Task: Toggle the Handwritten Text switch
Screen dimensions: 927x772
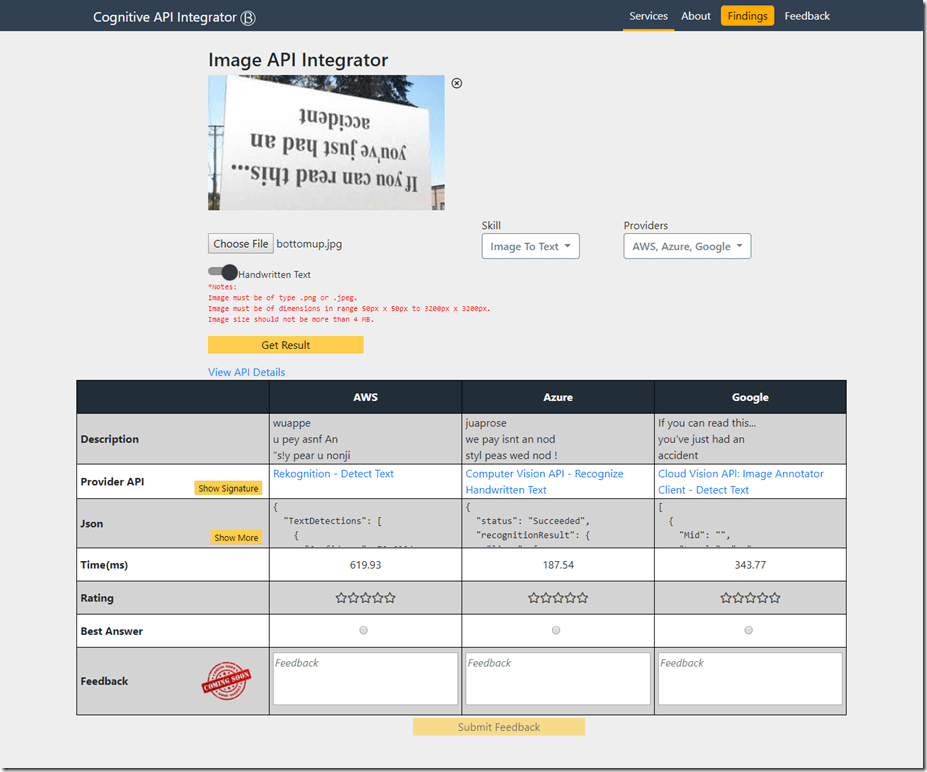Action: click(222, 272)
